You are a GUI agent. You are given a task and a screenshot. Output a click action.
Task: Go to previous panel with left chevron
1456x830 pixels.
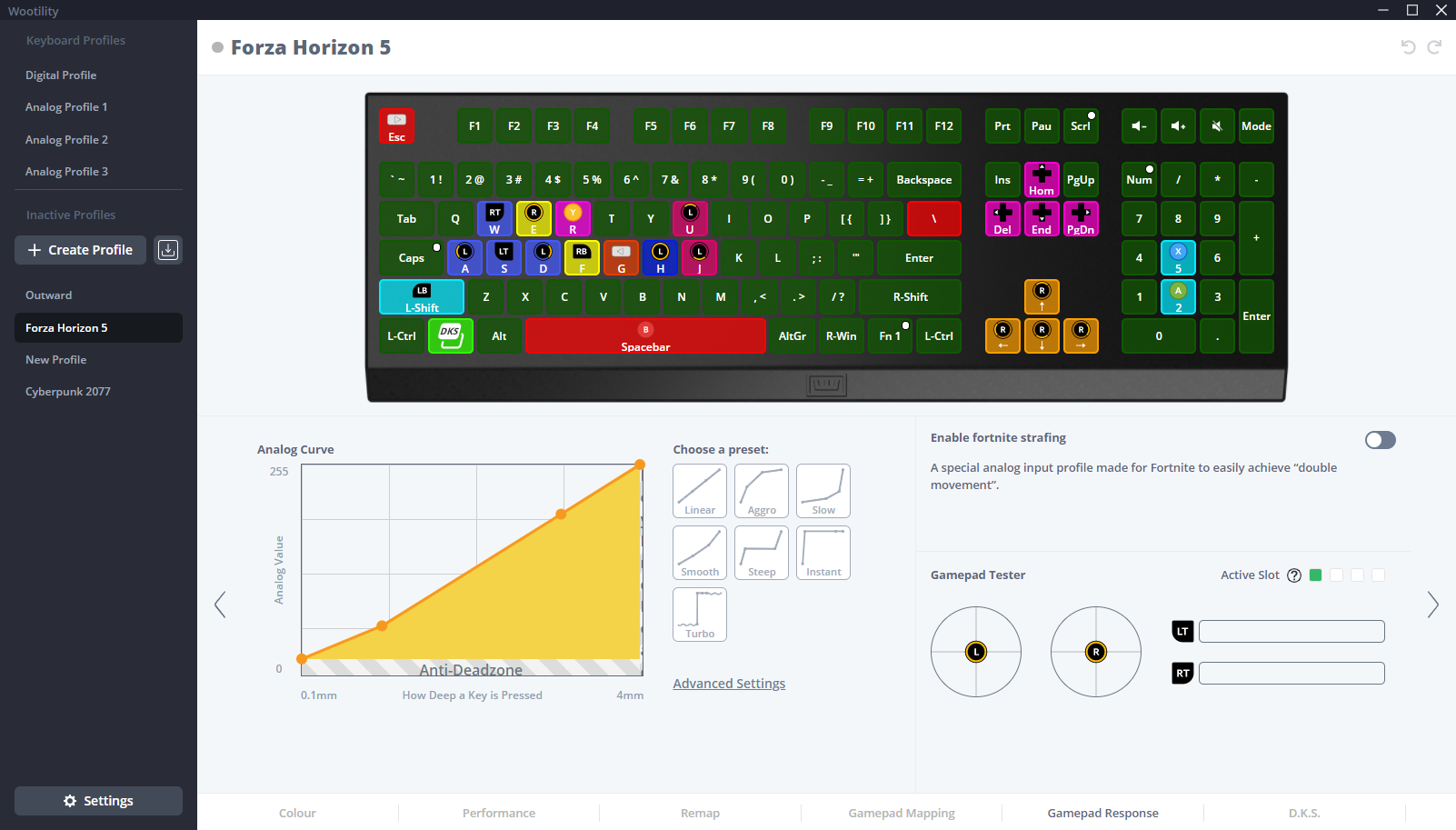click(220, 605)
